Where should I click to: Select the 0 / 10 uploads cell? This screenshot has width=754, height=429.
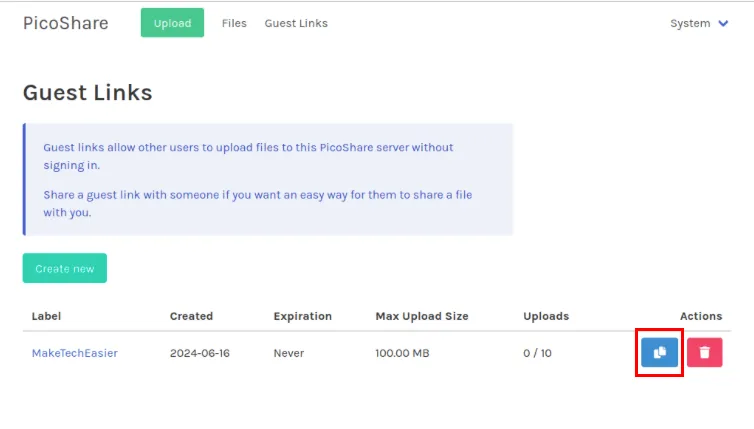coord(537,353)
